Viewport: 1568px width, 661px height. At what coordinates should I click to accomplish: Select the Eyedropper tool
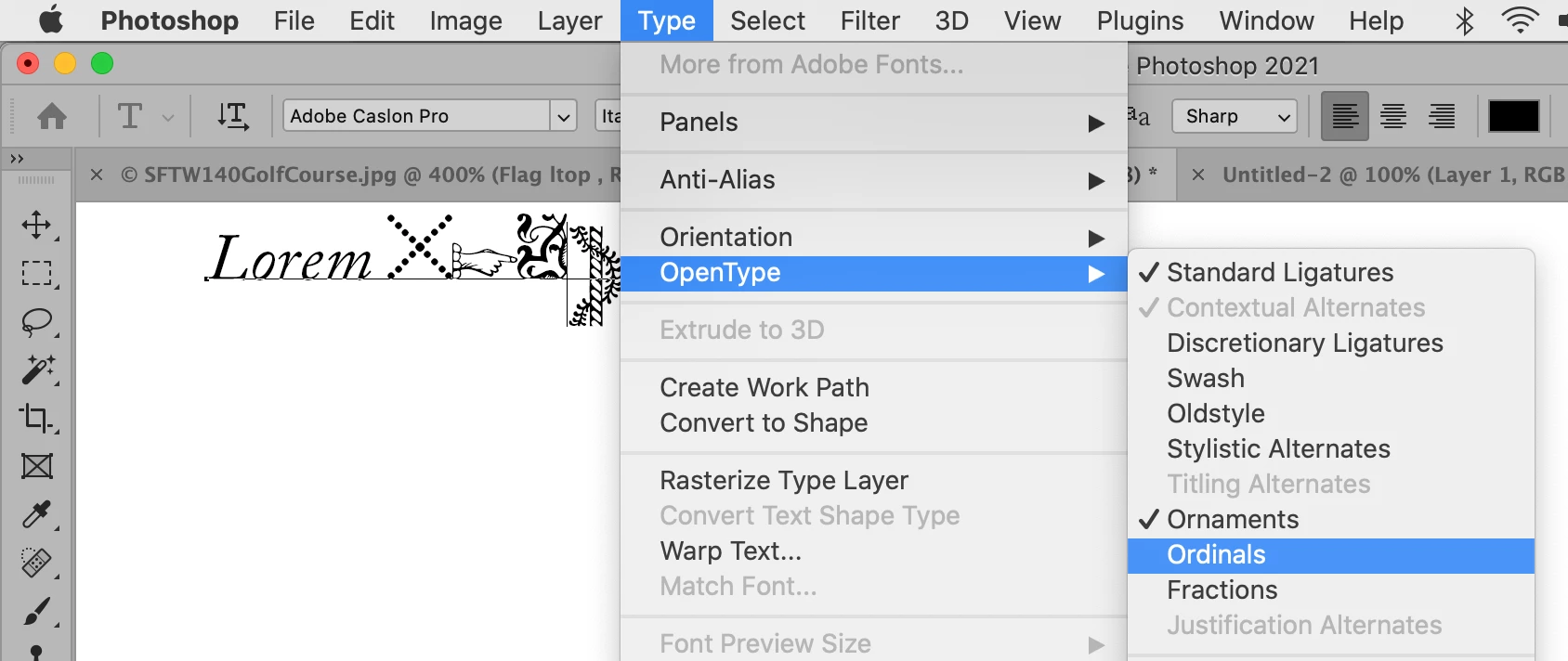[x=36, y=514]
